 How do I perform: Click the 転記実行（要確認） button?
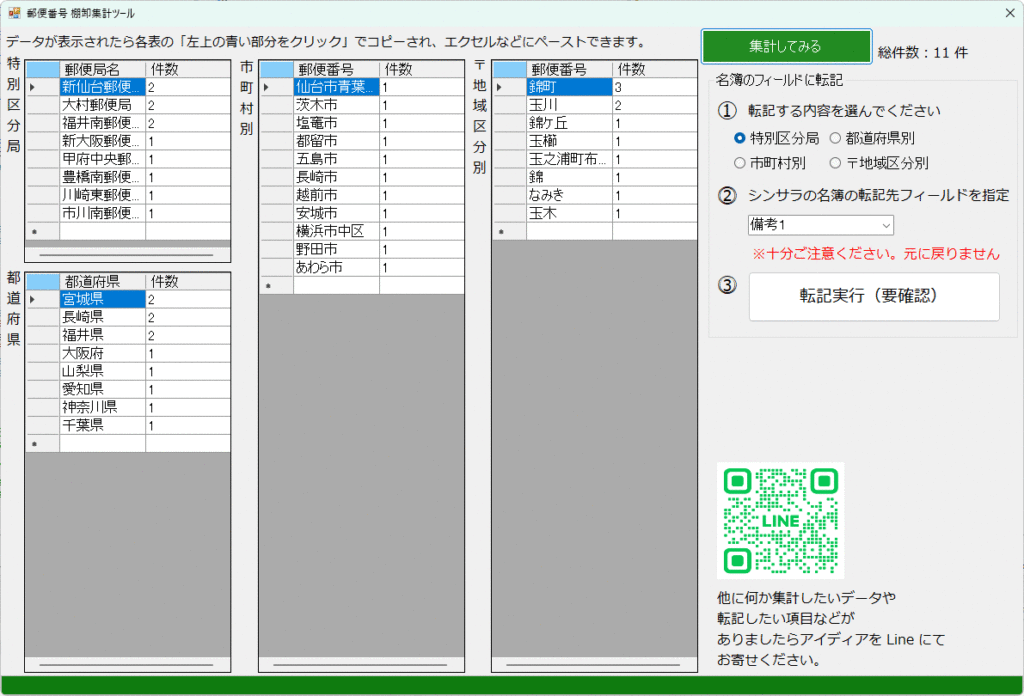click(874, 297)
